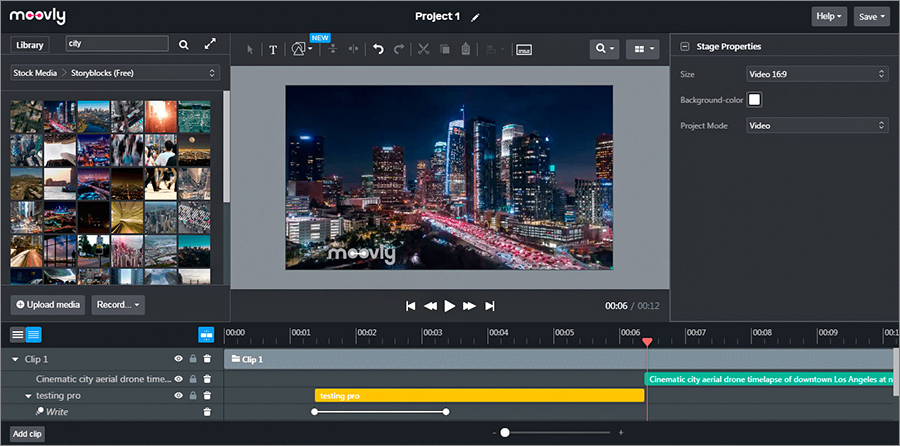Expand the library panel with arrows icon
Image resolution: width=900 pixels, height=446 pixels.
(211, 44)
